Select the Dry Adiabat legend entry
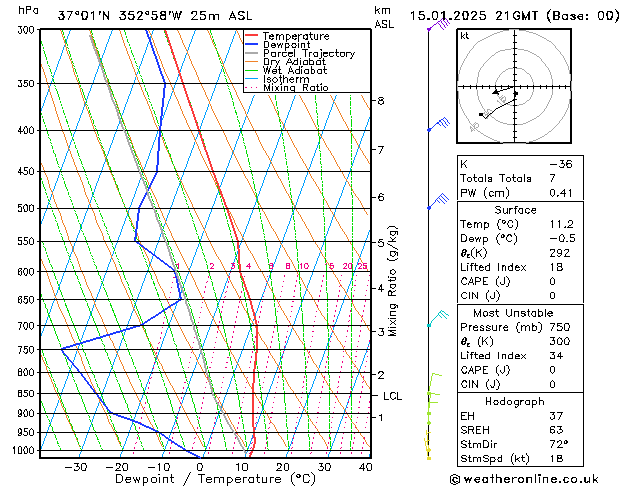 click(285, 62)
